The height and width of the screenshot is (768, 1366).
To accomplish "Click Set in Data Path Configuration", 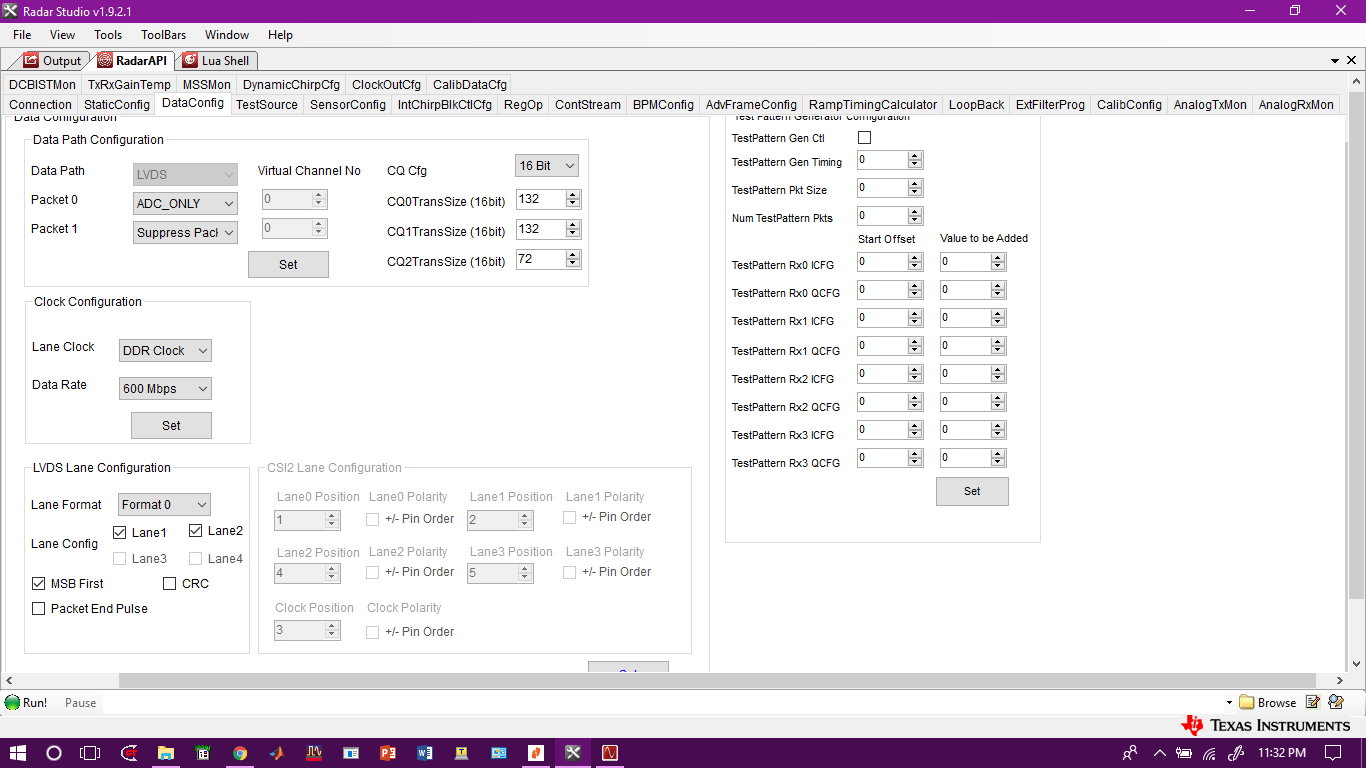I will click(288, 265).
